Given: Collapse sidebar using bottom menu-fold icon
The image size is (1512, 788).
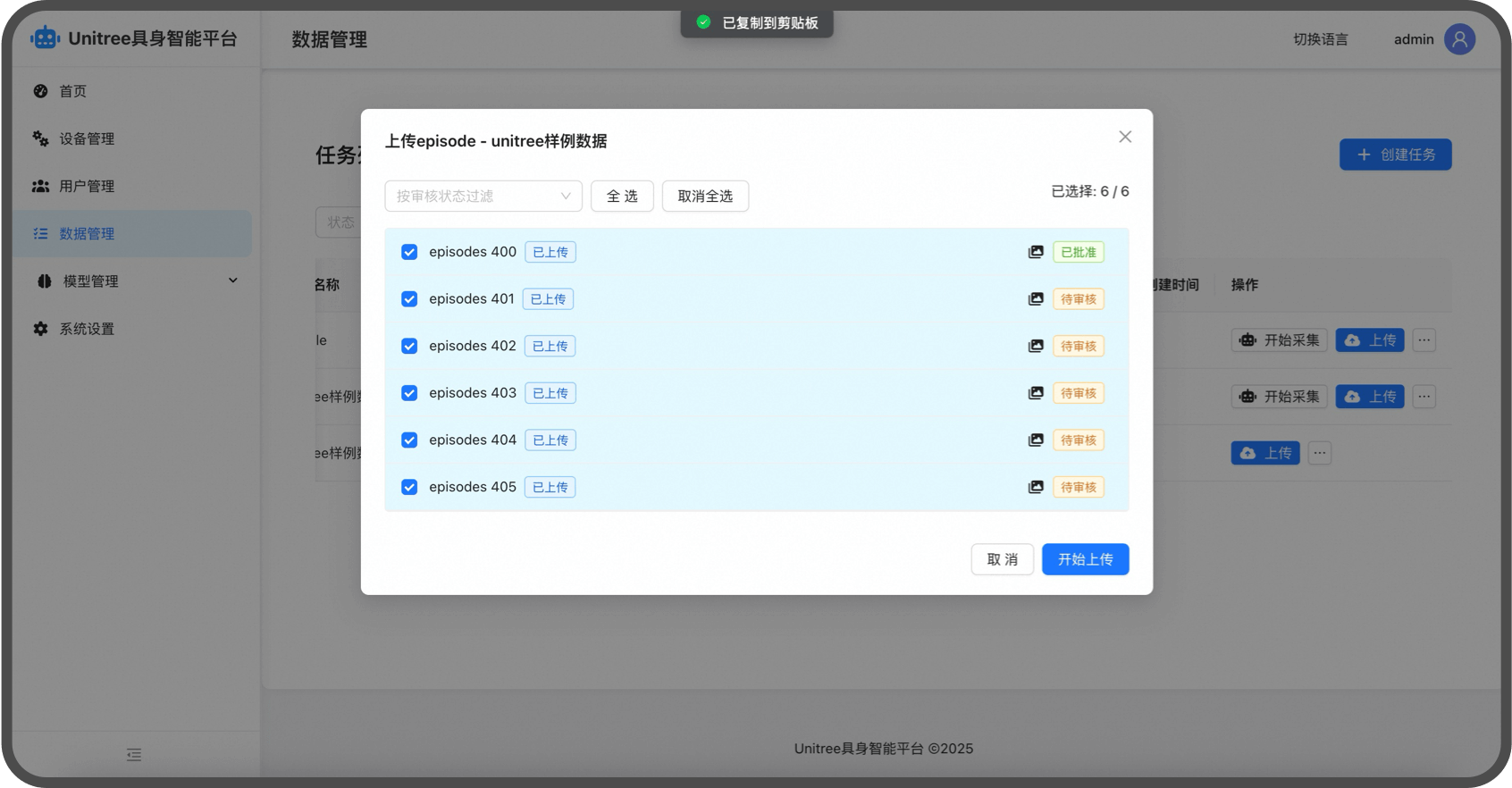Looking at the screenshot, I should [134, 755].
